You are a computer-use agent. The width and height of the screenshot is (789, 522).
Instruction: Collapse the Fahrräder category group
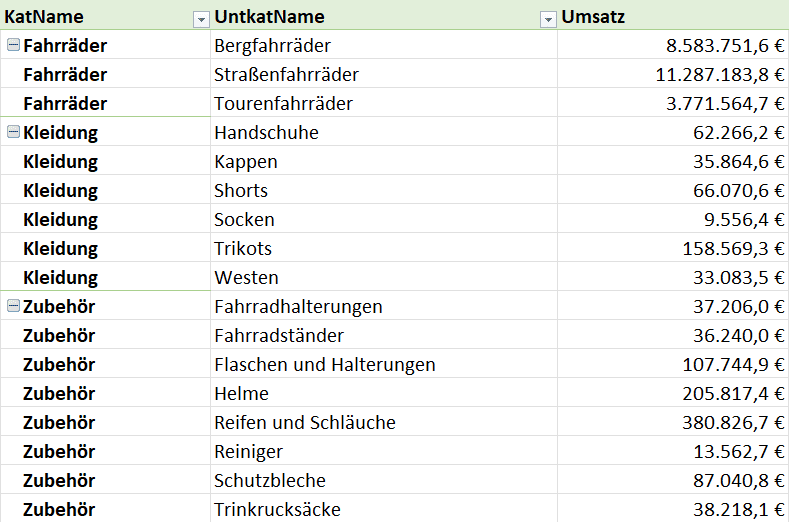pos(13,45)
